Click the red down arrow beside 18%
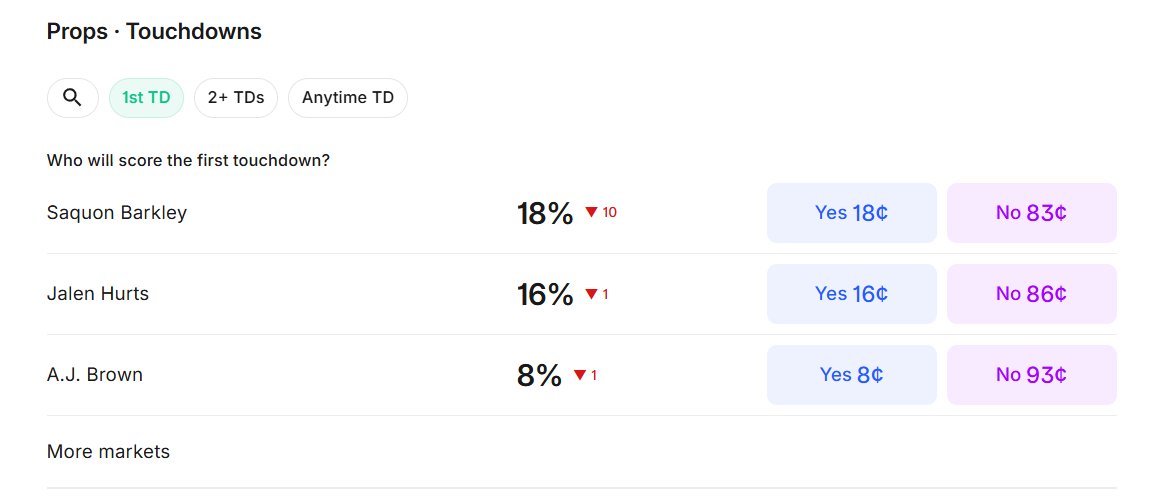This screenshot has width=1170, height=502. pyautogui.click(x=592, y=212)
